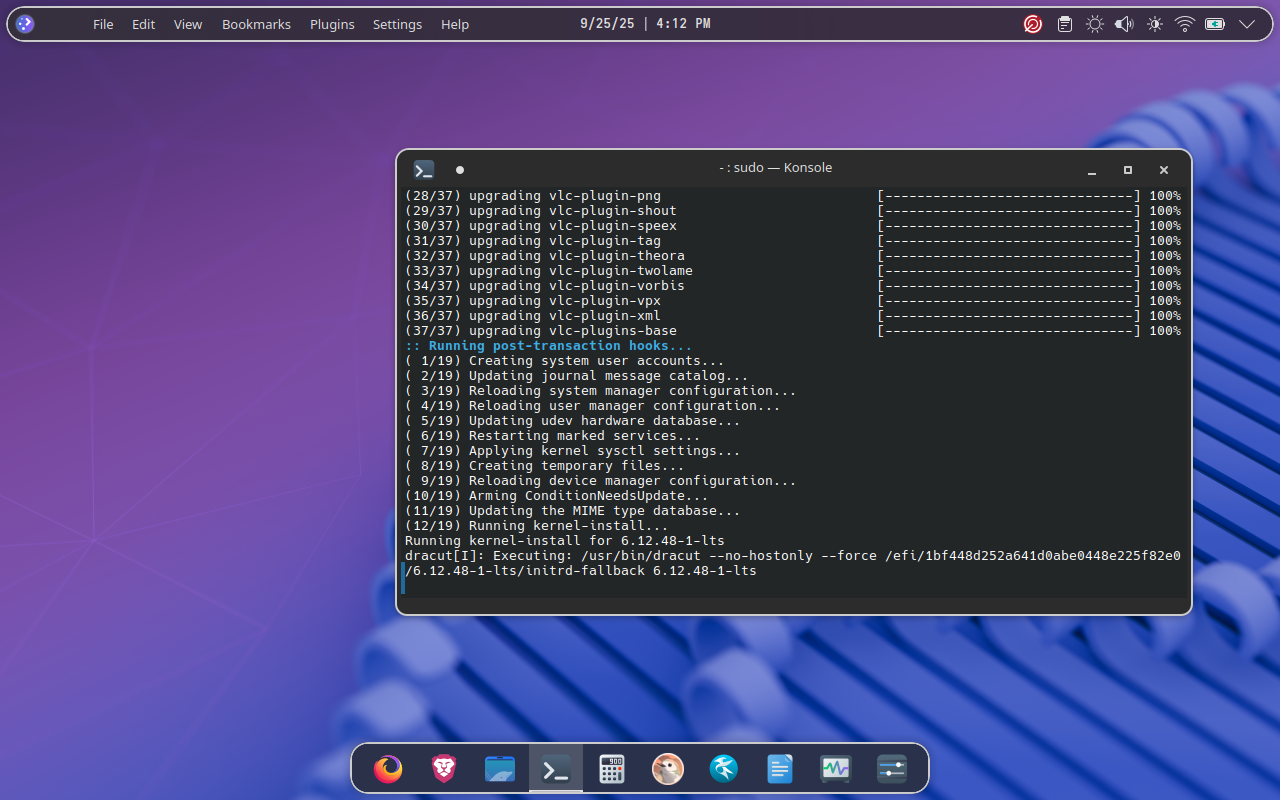Open the system monitor dock icon

pyautogui.click(x=836, y=769)
